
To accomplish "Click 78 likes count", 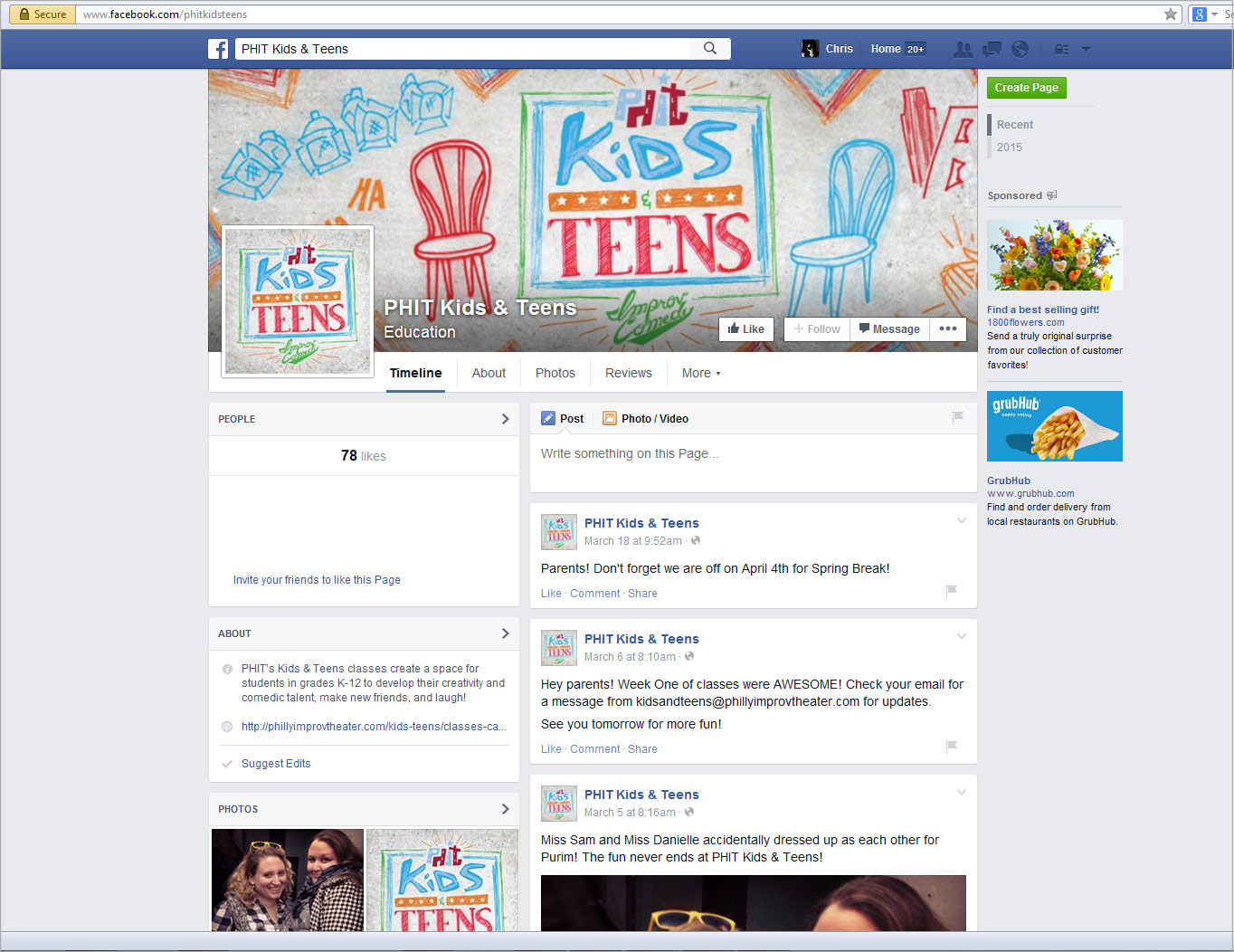I will pos(364,456).
